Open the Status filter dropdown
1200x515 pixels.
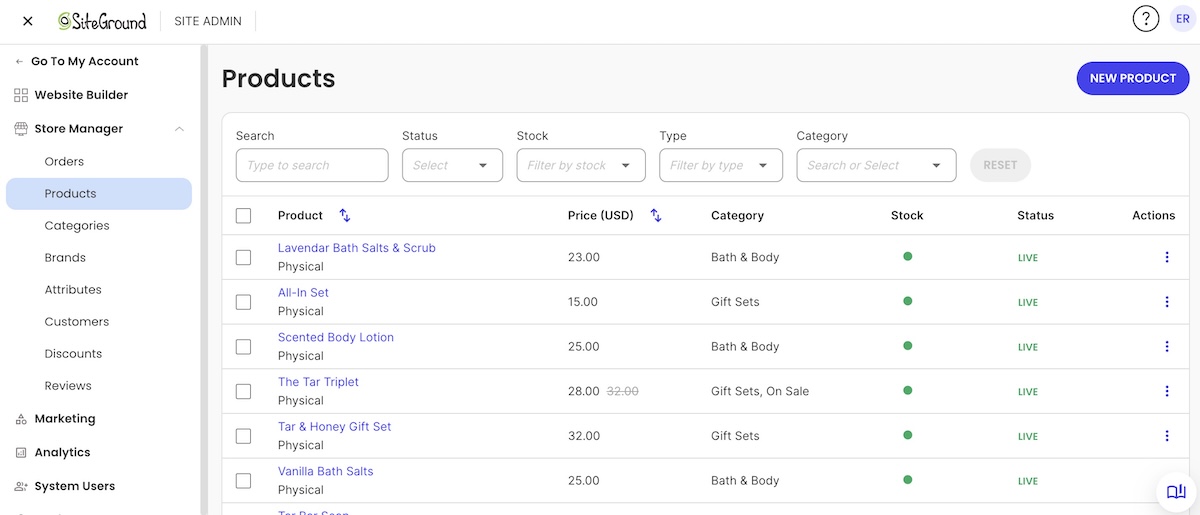point(452,165)
